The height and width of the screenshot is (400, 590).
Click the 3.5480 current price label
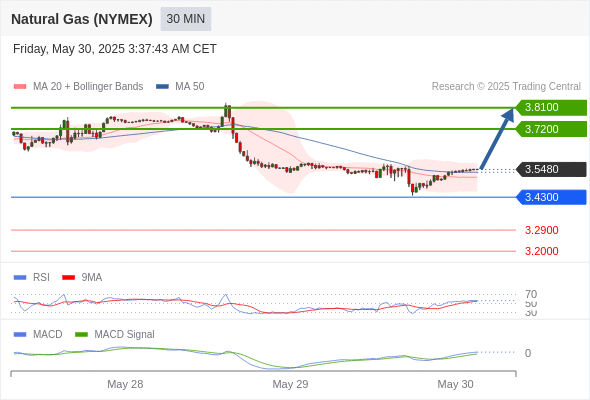[x=551, y=169]
